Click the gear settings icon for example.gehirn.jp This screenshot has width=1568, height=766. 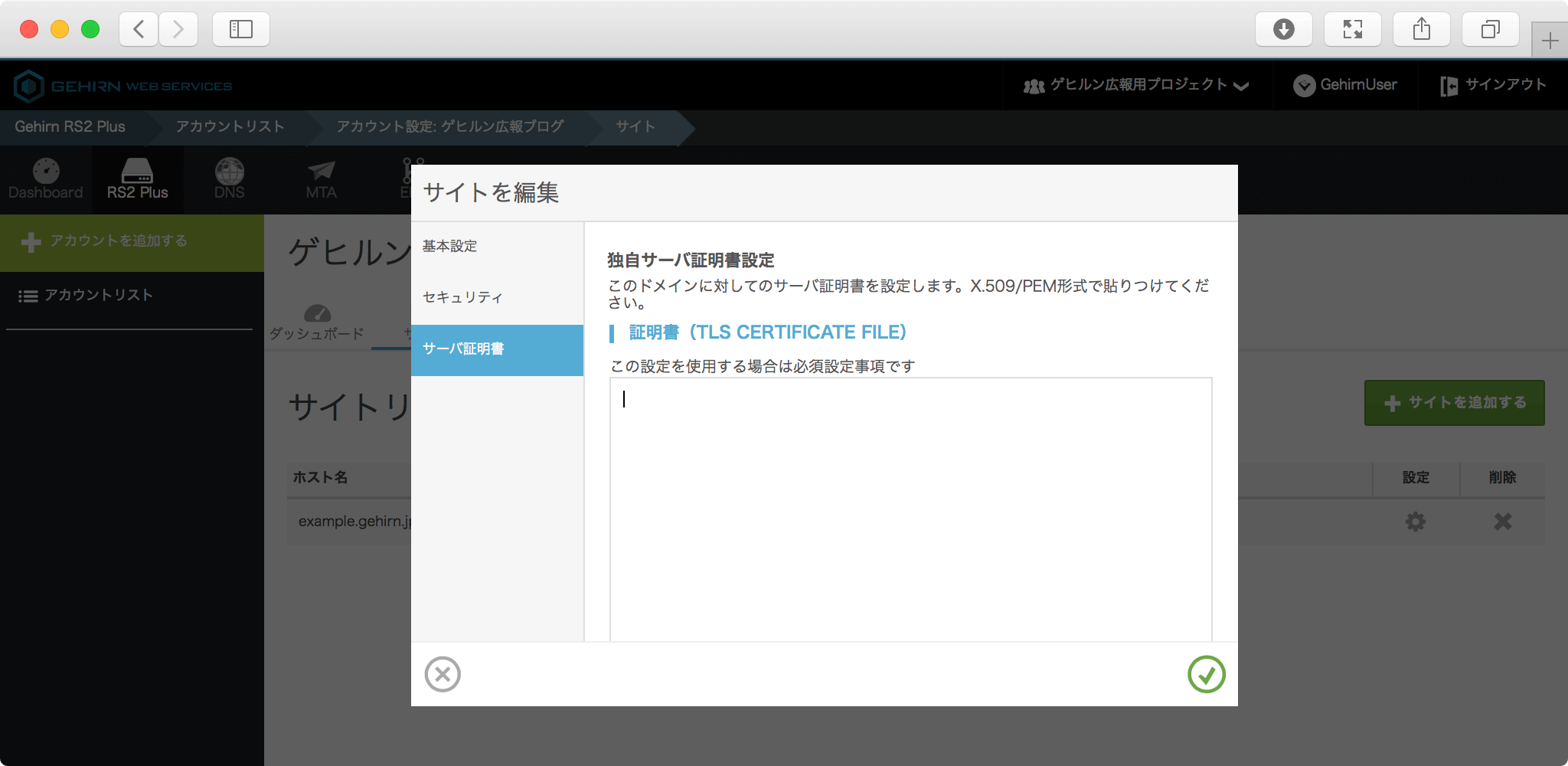click(1416, 522)
